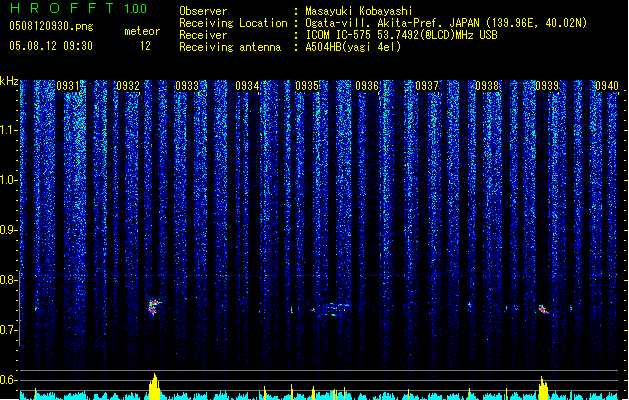
Task: Click the 0933 time marker
Action: pos(187,86)
